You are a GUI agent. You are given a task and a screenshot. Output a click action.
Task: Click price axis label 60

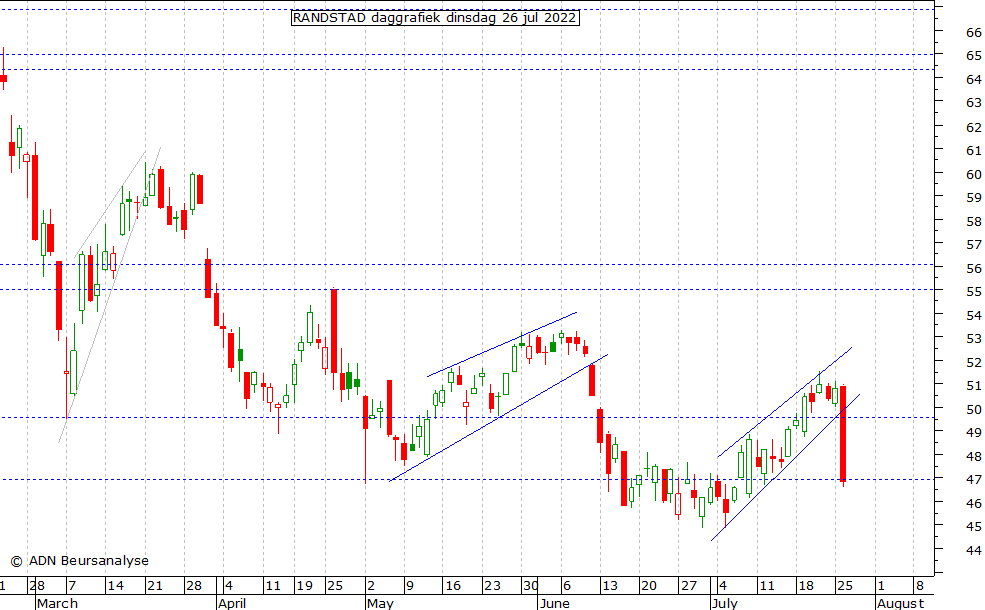[974, 175]
